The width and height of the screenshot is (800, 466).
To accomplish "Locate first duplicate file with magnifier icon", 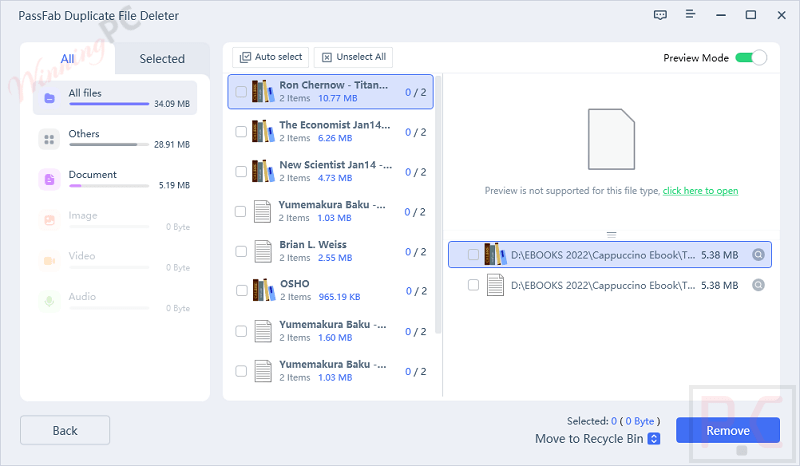I will (758, 254).
